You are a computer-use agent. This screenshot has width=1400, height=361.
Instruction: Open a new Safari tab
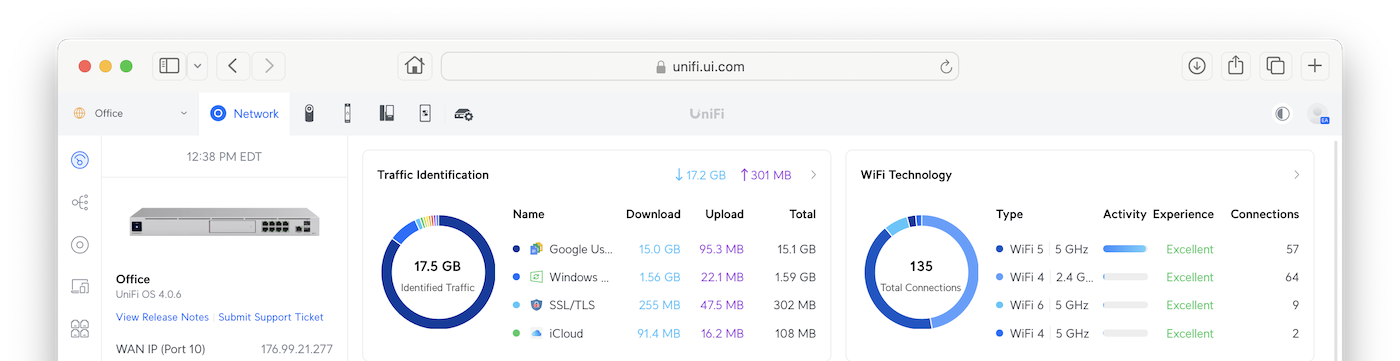[1315, 66]
